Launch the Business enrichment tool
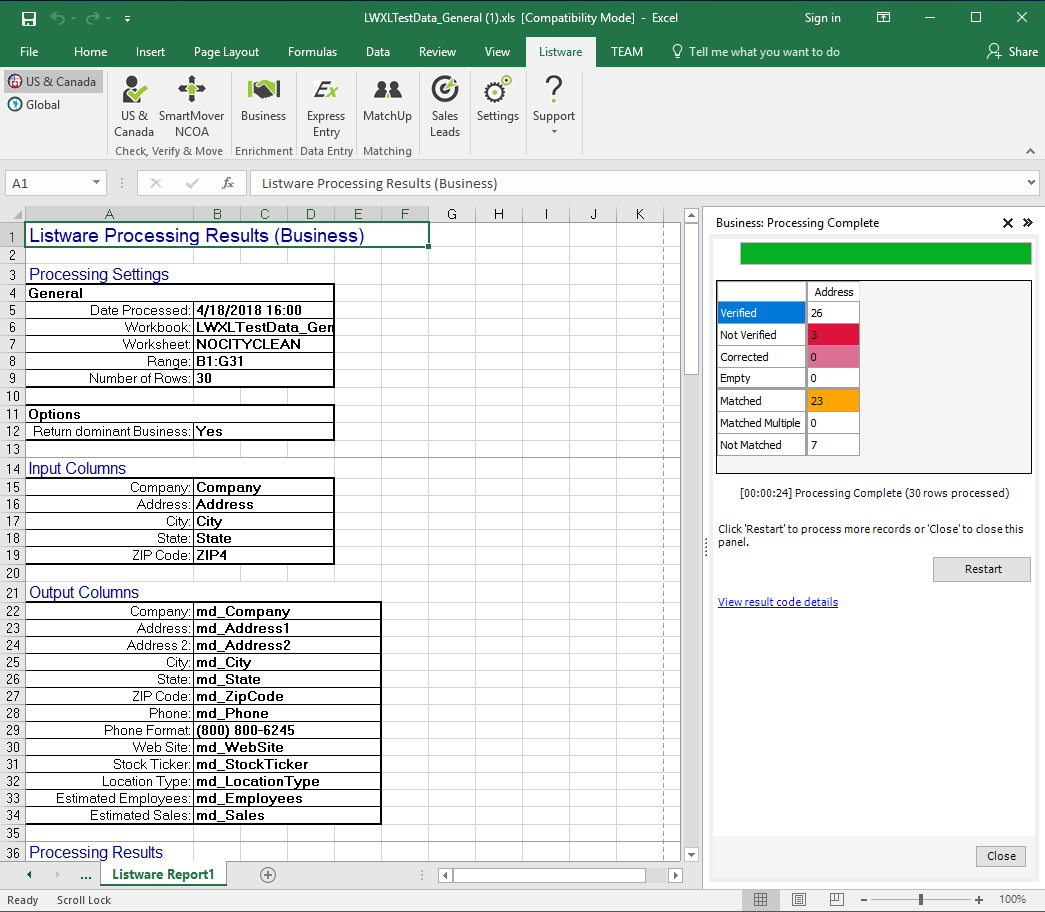This screenshot has height=912, width=1045. 263,100
